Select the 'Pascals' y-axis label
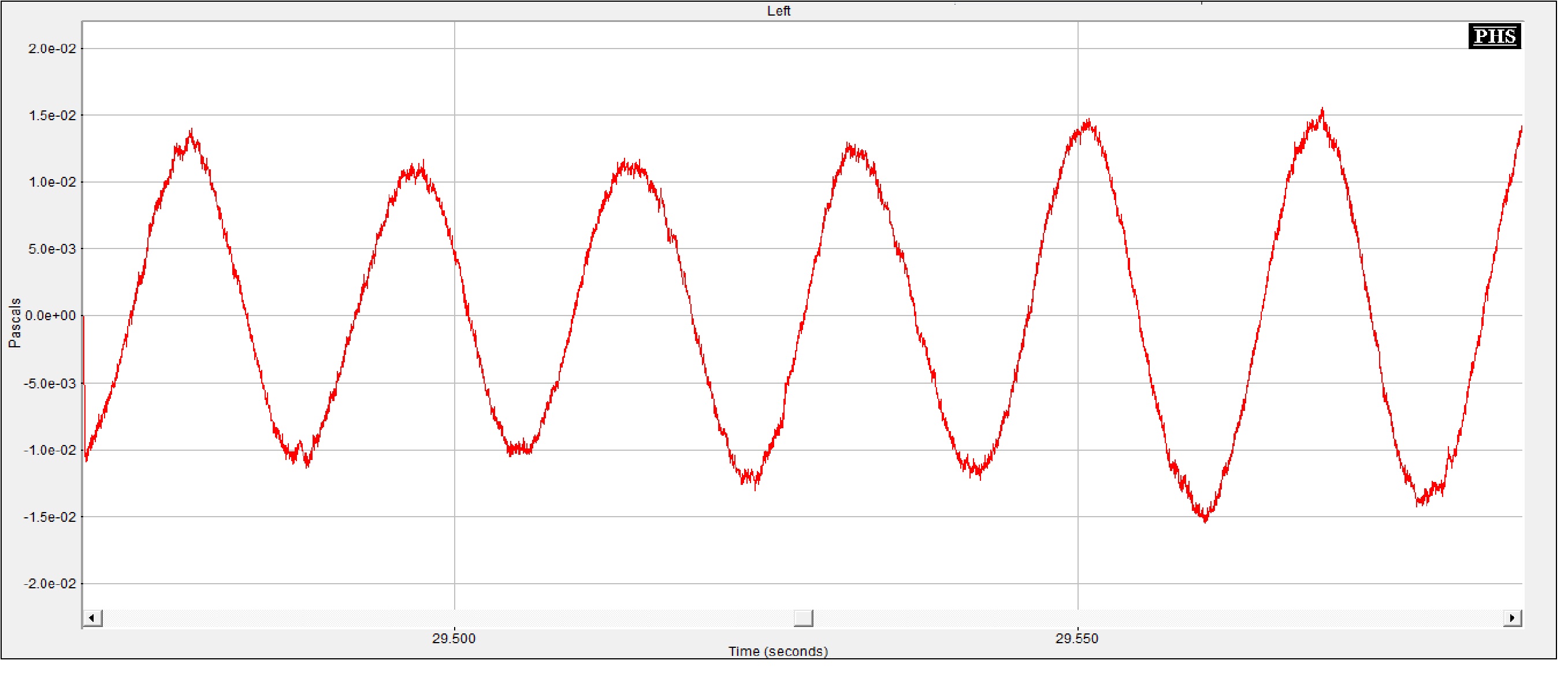The image size is (1568, 675). tap(14, 324)
